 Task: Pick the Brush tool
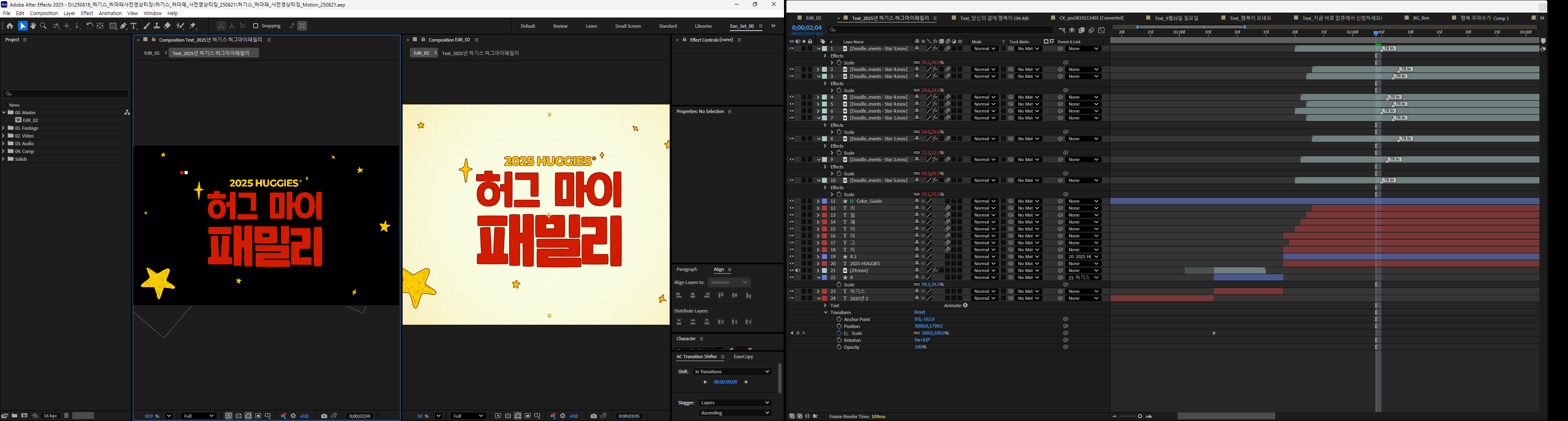coord(147,26)
